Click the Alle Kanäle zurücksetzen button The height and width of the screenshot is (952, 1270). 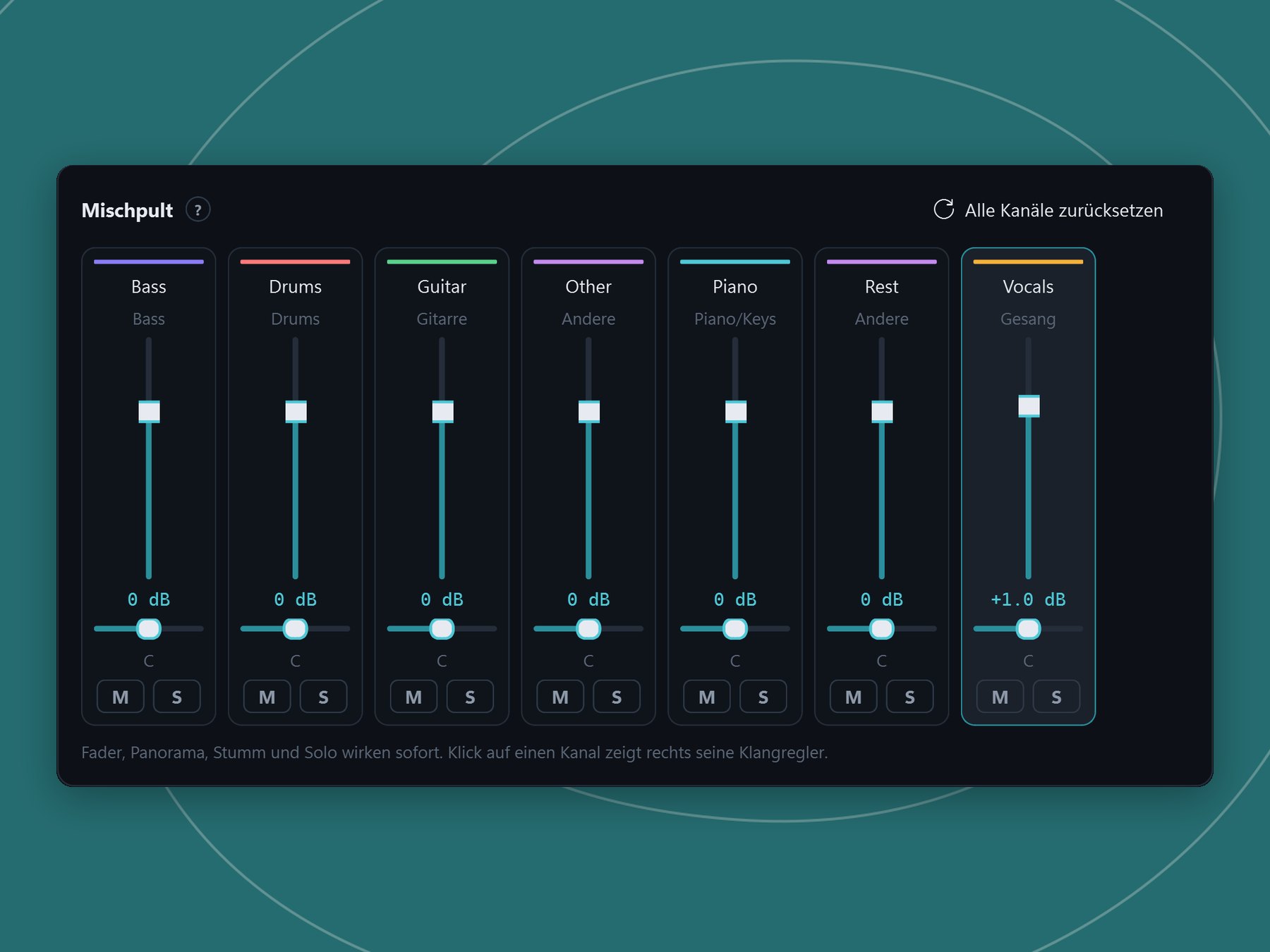coord(1048,210)
